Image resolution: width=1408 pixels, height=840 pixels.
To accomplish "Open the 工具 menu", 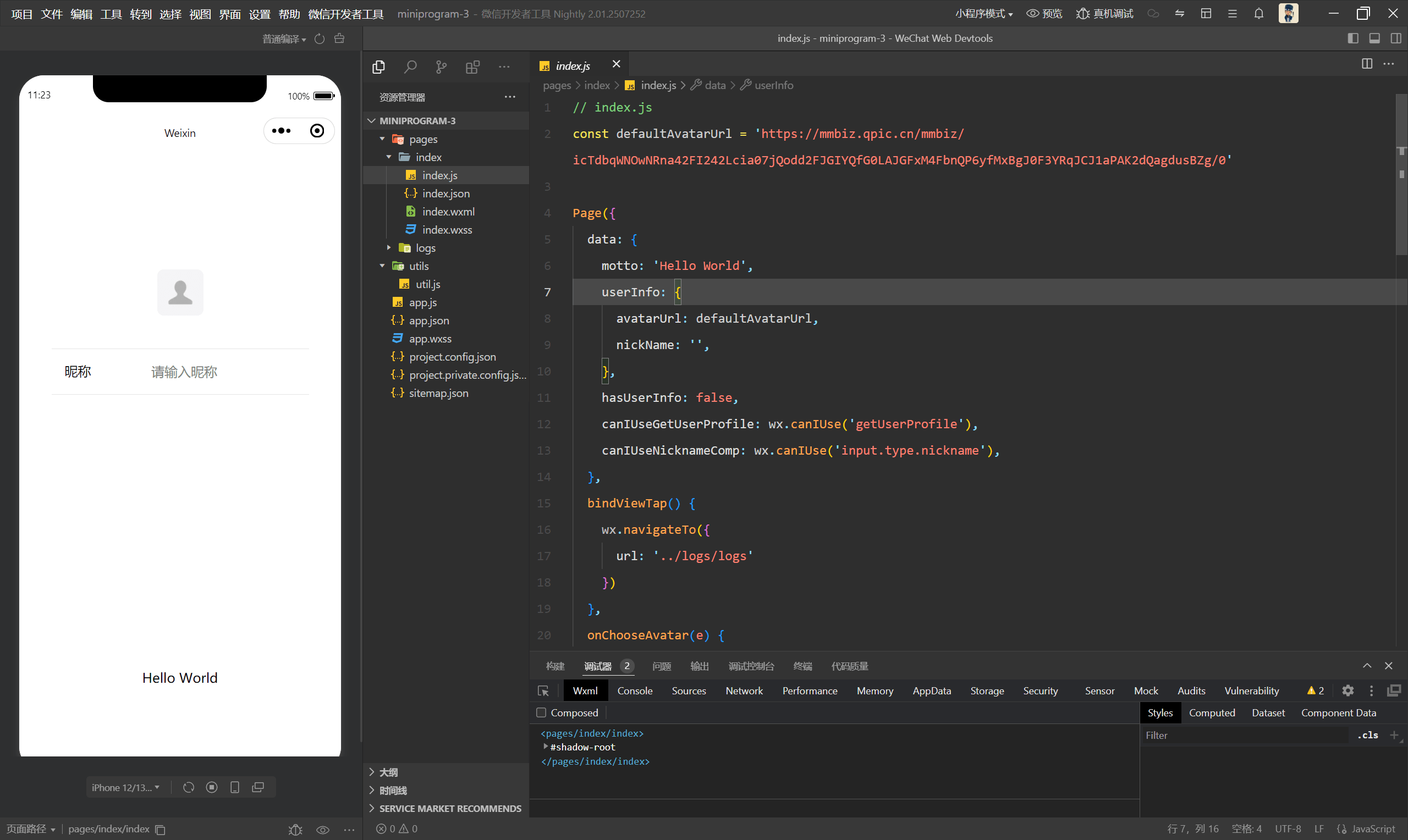I will (x=111, y=14).
